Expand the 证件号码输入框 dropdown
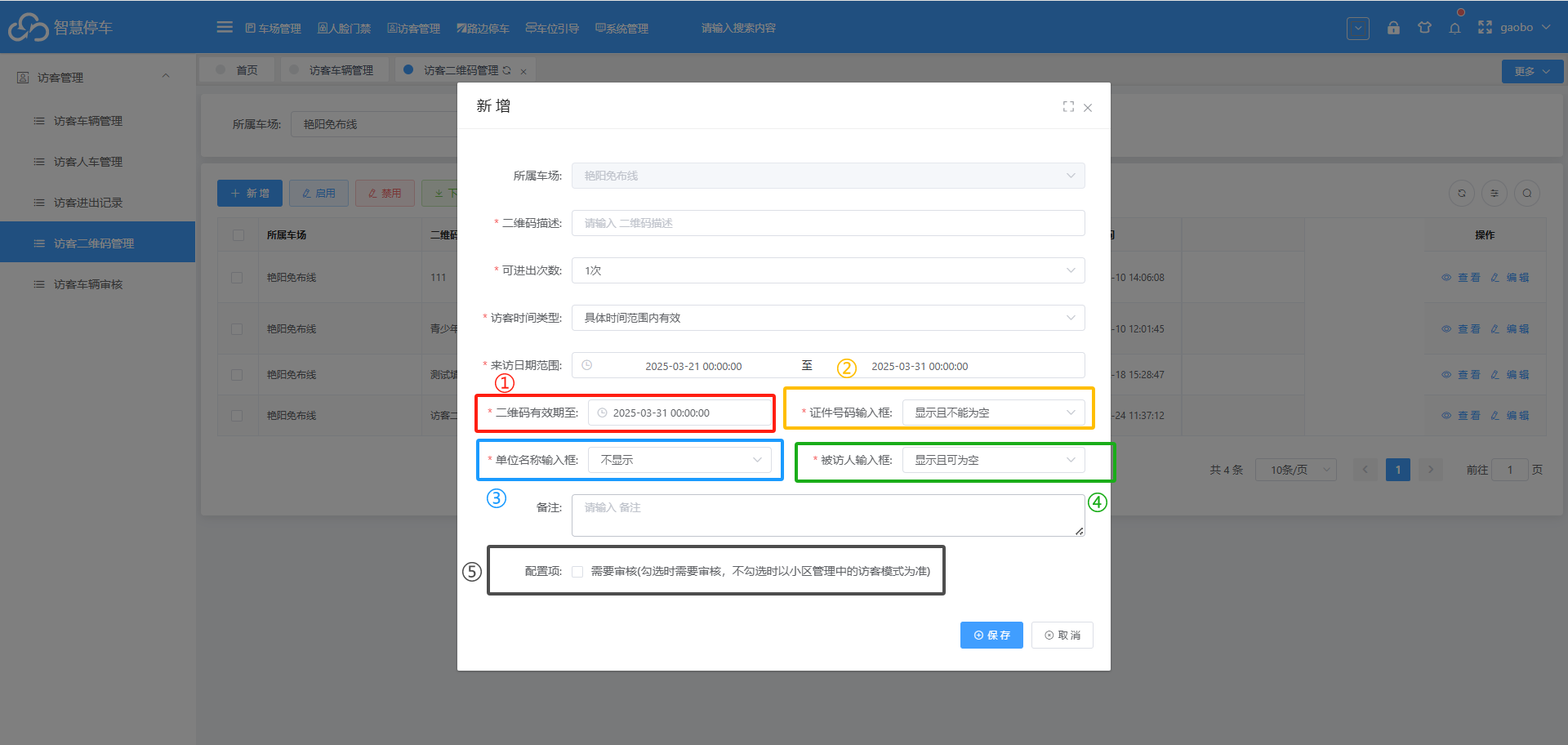The width and height of the screenshot is (1568, 745). (994, 413)
